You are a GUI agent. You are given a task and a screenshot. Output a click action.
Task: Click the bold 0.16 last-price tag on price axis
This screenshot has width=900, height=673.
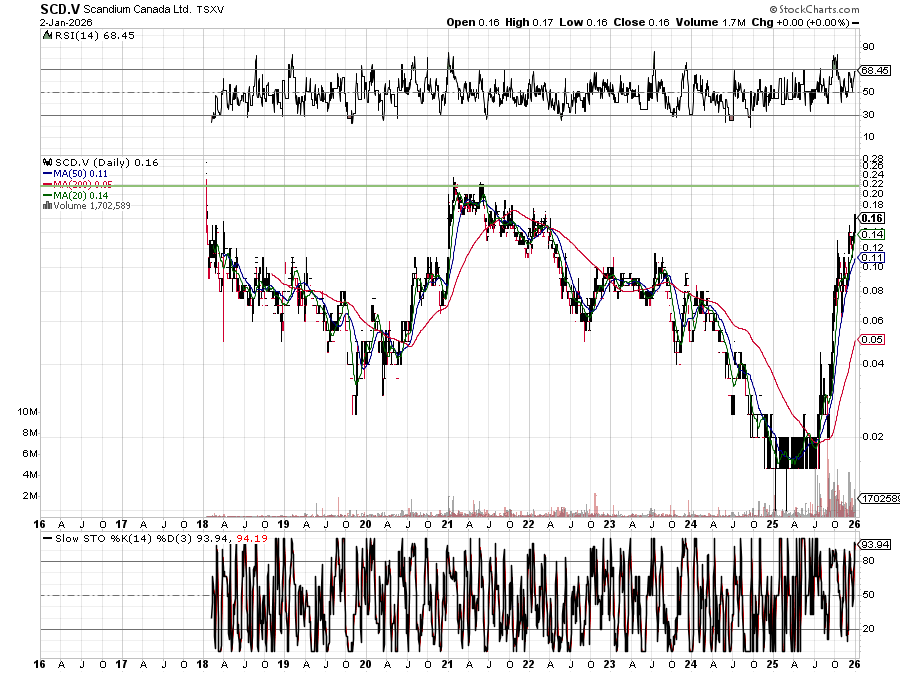coord(872,218)
